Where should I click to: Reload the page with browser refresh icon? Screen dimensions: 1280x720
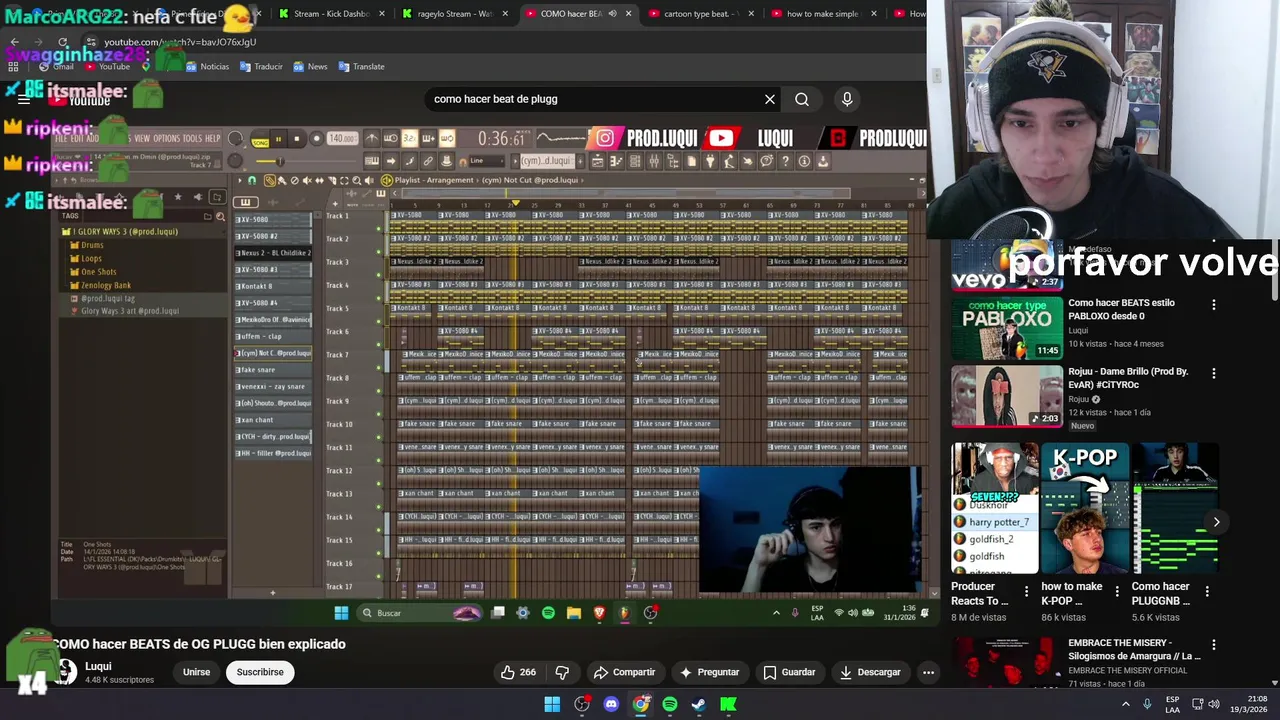click(x=63, y=42)
